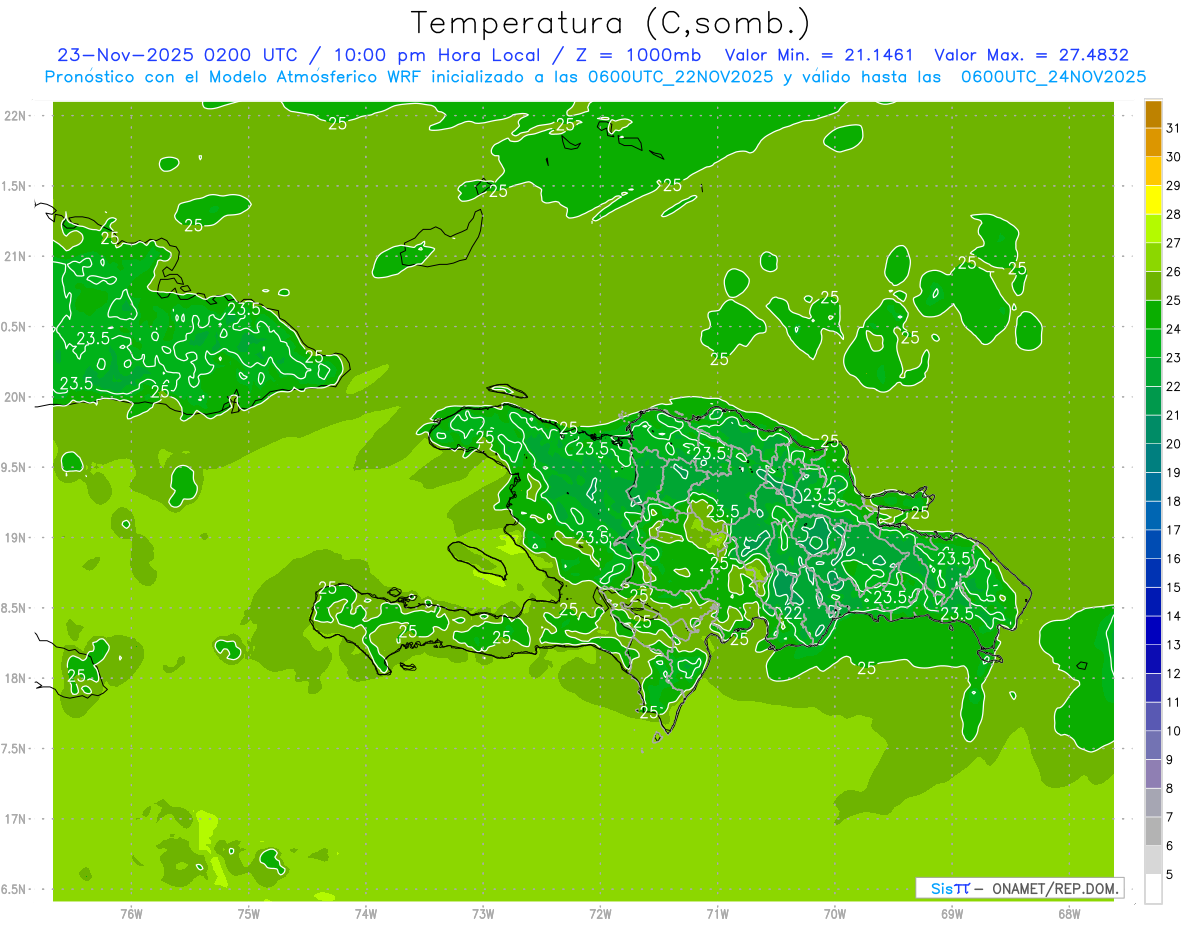Click the "18N" latitude axis label
1200x927 pixels.
pyautogui.click(x=15, y=678)
